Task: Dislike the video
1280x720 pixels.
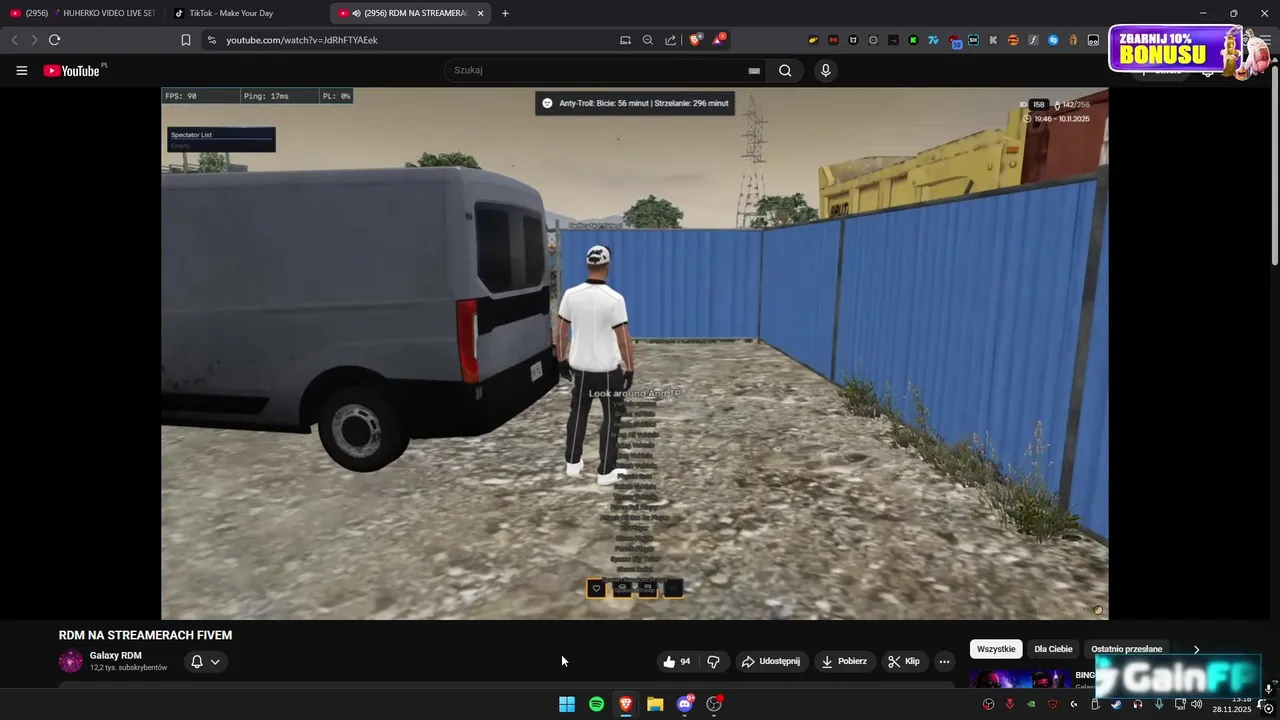Action: (x=713, y=661)
